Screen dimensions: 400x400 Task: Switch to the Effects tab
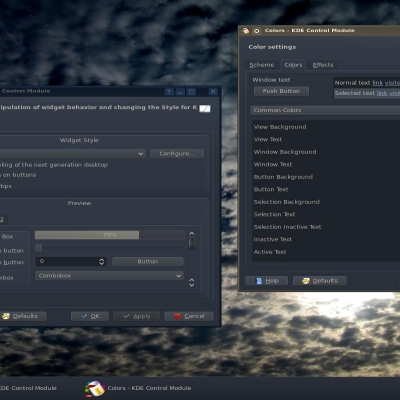tap(323, 65)
